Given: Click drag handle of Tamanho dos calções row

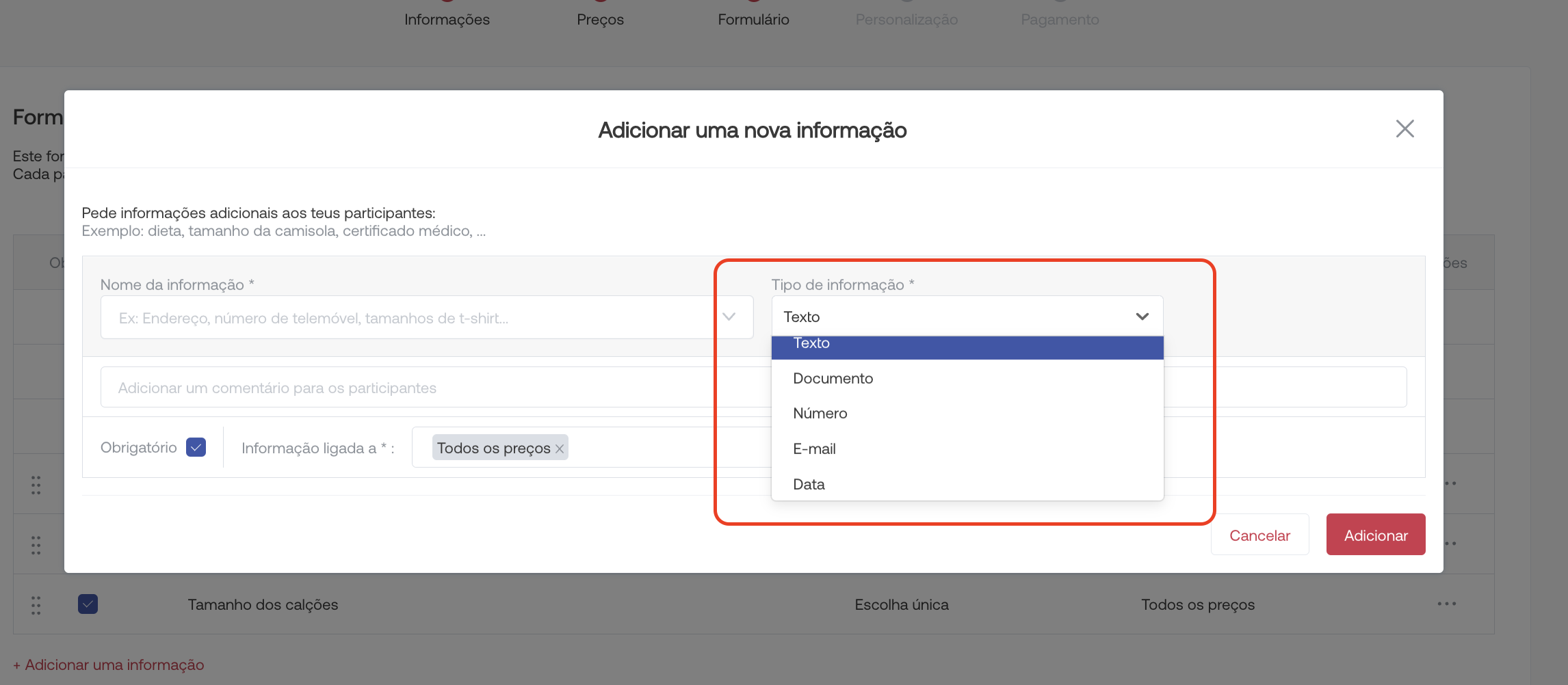Looking at the screenshot, I should click(x=36, y=604).
